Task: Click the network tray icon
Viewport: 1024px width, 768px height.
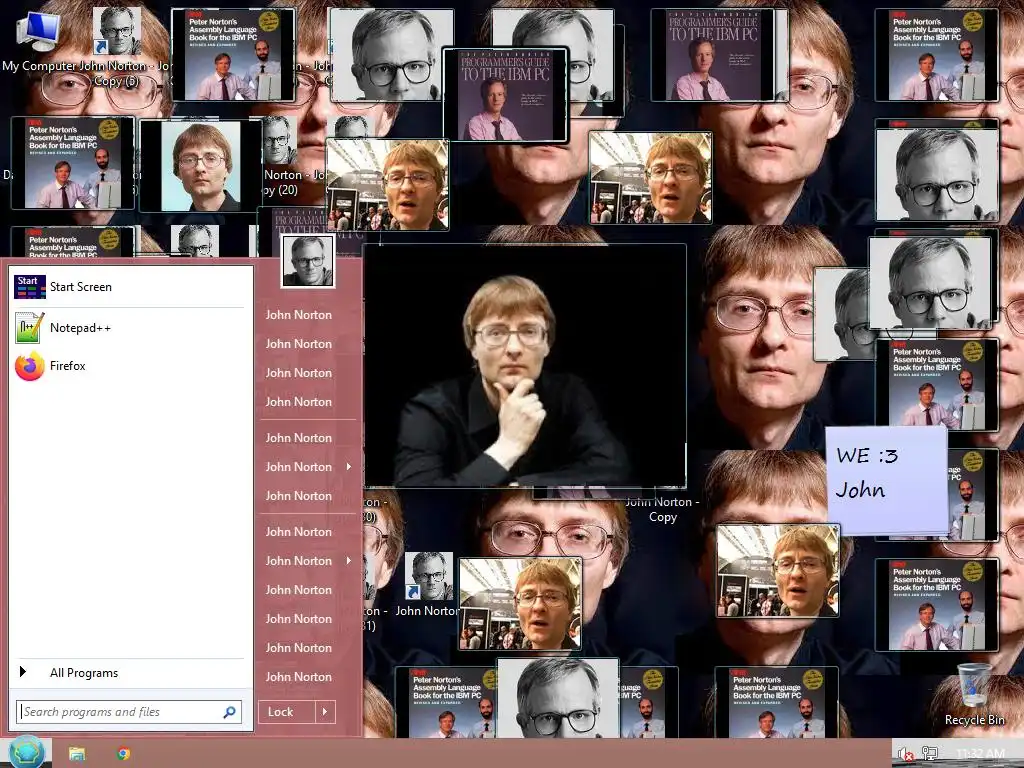Action: pos(930,754)
